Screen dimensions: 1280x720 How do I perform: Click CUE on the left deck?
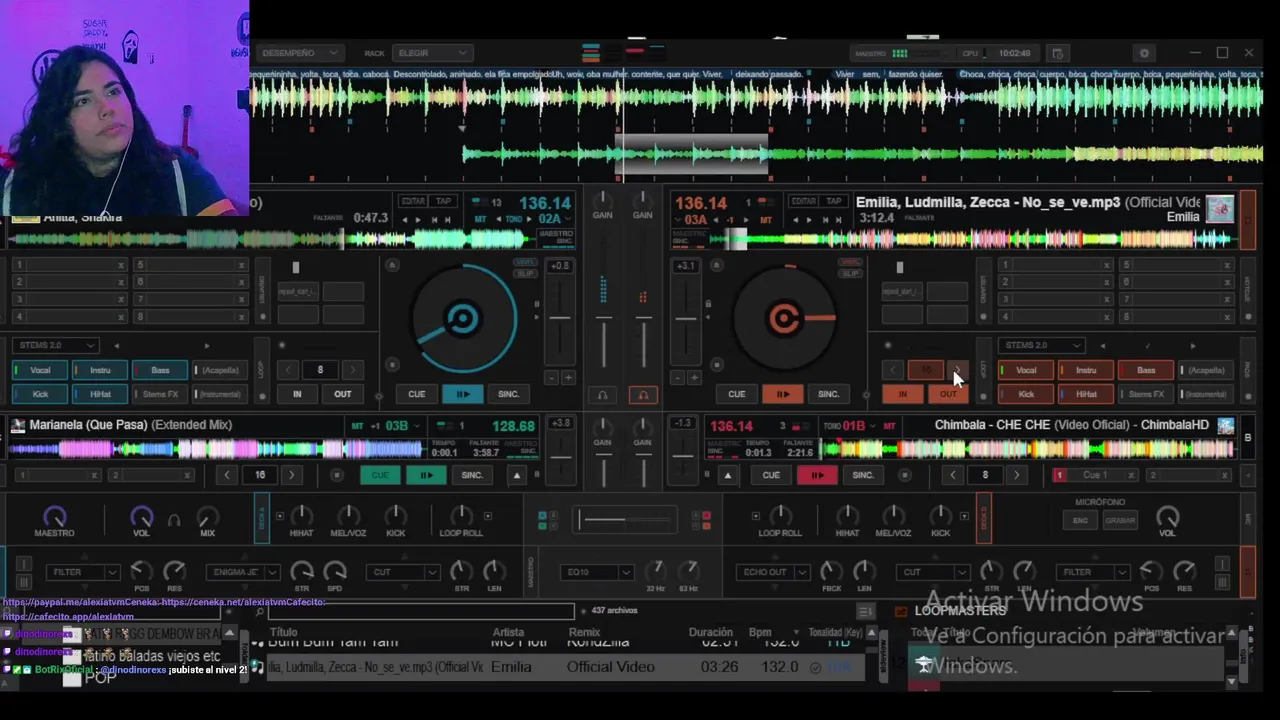click(x=417, y=394)
